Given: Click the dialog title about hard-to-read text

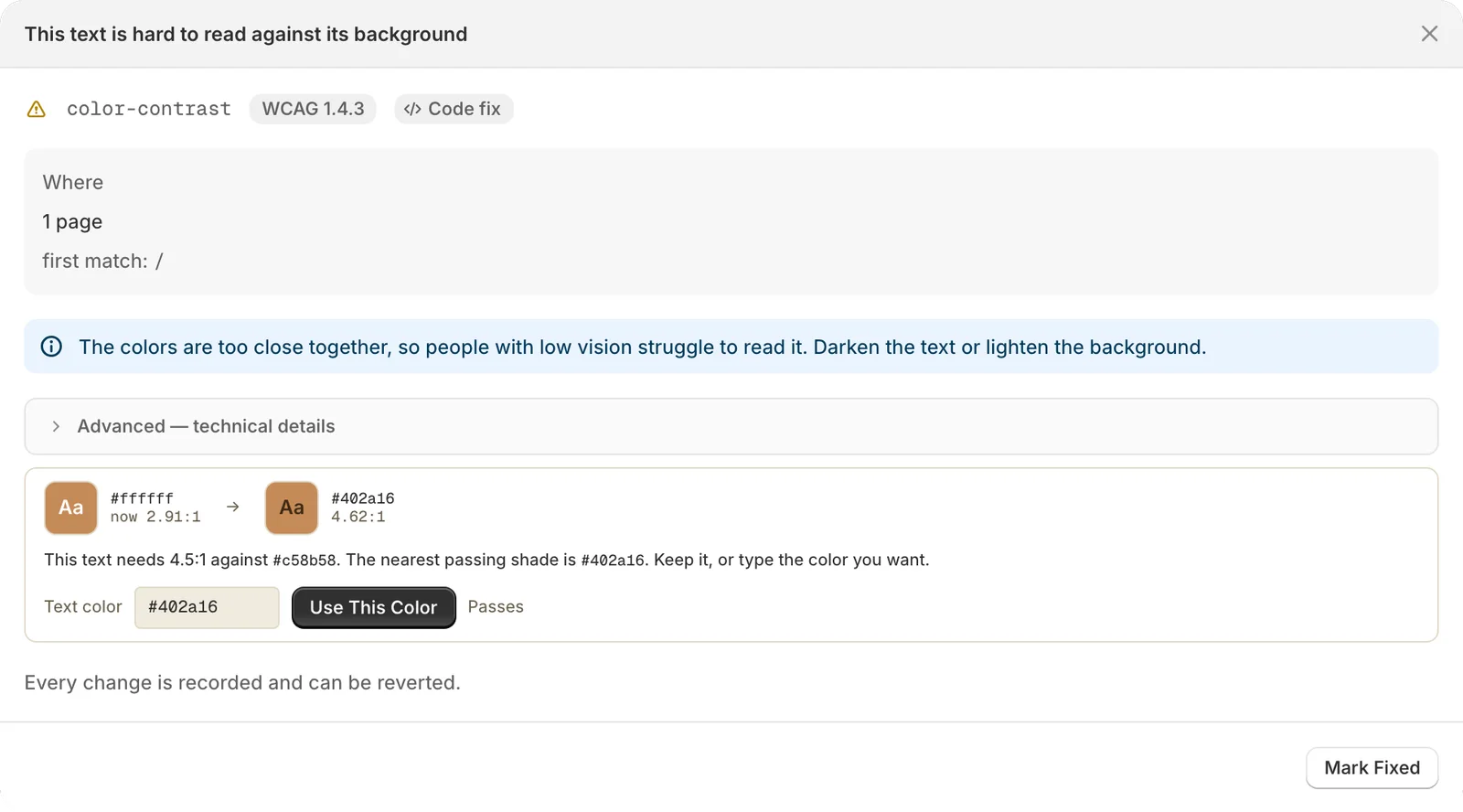Looking at the screenshot, I should coord(246,35).
